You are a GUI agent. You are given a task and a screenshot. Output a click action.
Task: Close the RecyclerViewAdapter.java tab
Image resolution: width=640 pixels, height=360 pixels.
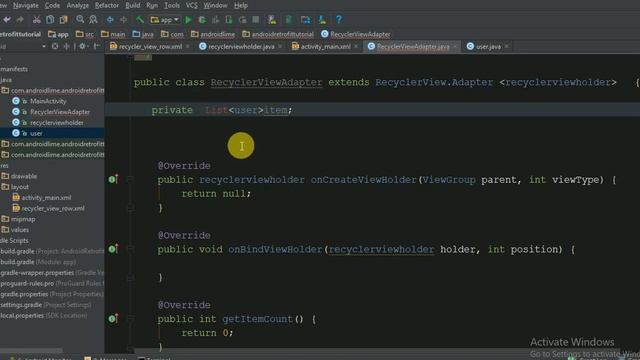click(x=455, y=47)
